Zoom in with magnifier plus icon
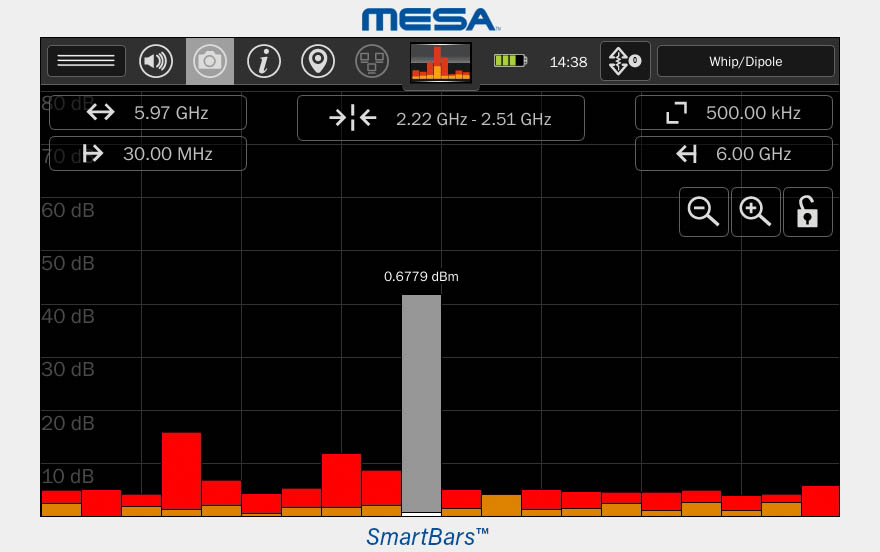The image size is (880, 552). pos(756,212)
